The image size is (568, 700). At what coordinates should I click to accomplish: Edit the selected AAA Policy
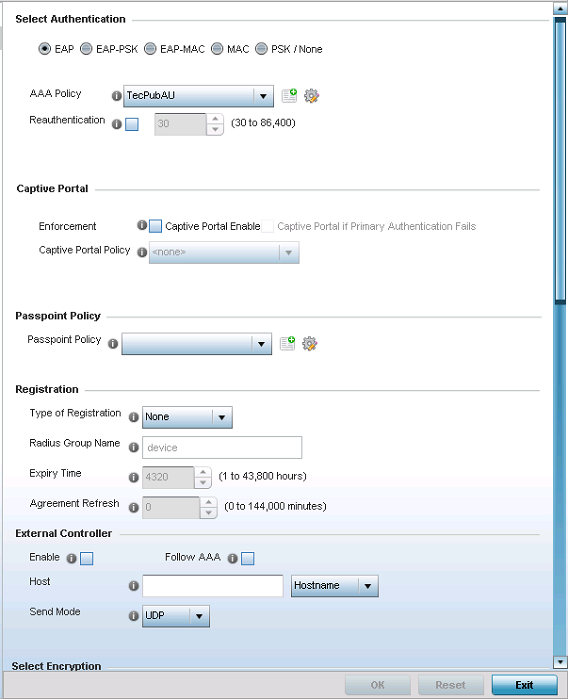coord(311,96)
